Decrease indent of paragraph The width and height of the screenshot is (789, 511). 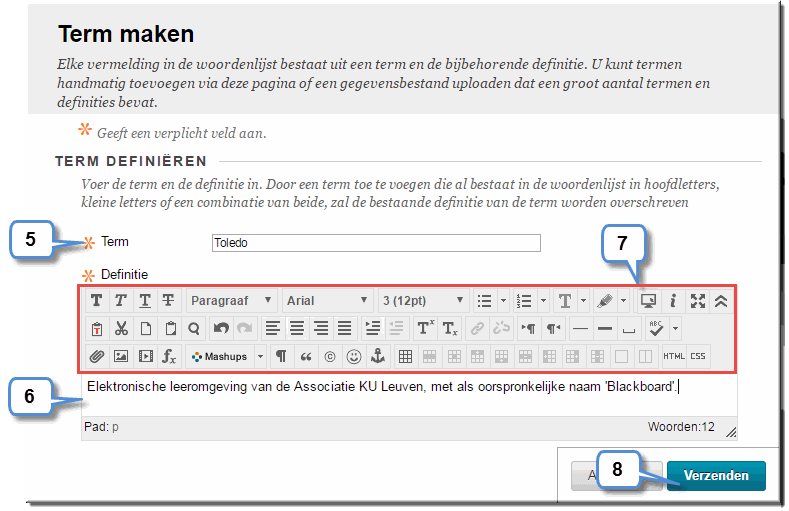[397, 329]
